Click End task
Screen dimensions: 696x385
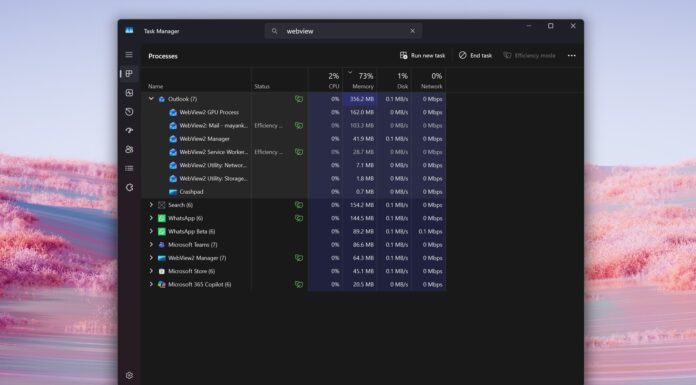point(475,56)
